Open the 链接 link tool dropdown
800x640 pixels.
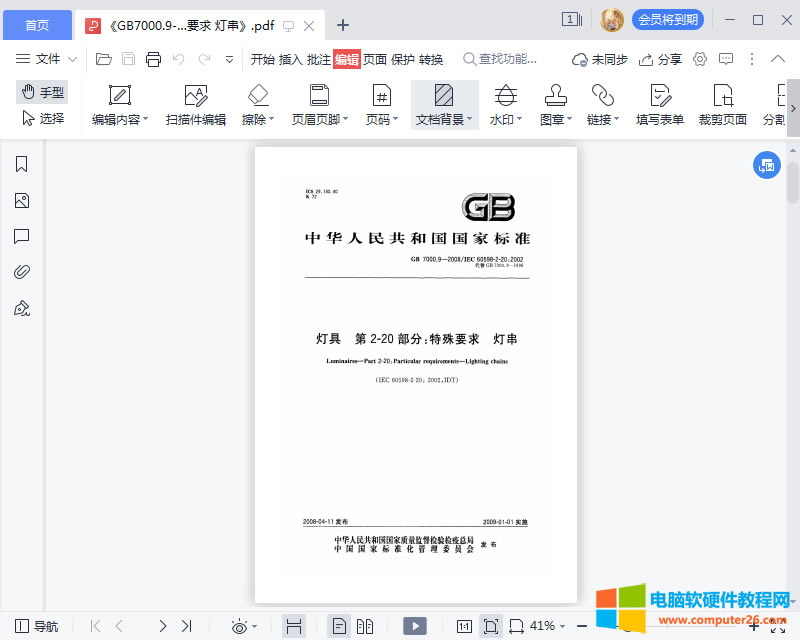tap(604, 104)
